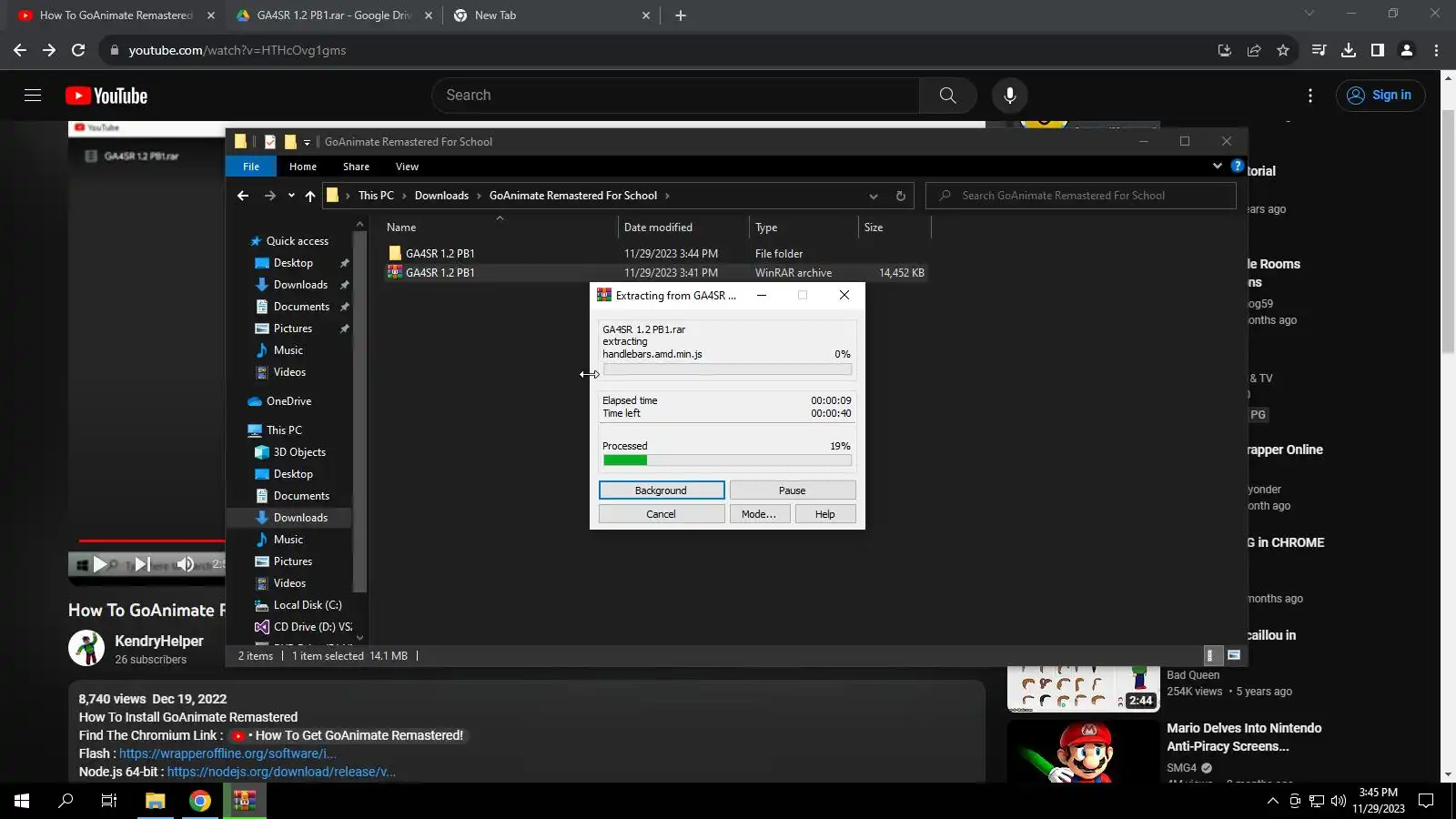This screenshot has width=1456, height=819.
Task: Open Chrome downloads icon
Action: pyautogui.click(x=1349, y=50)
